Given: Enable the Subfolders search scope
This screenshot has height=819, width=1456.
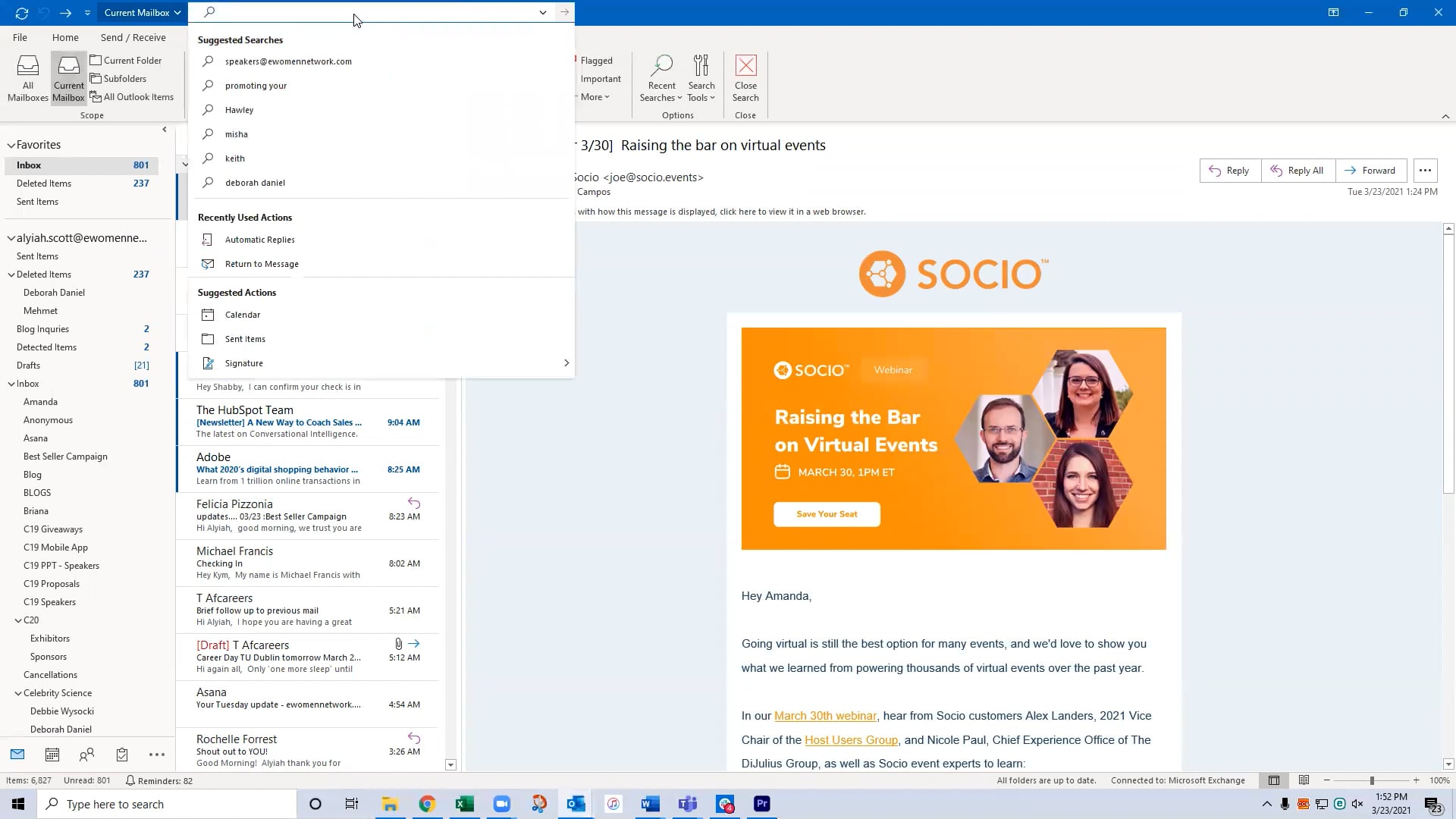Looking at the screenshot, I should pyautogui.click(x=119, y=78).
